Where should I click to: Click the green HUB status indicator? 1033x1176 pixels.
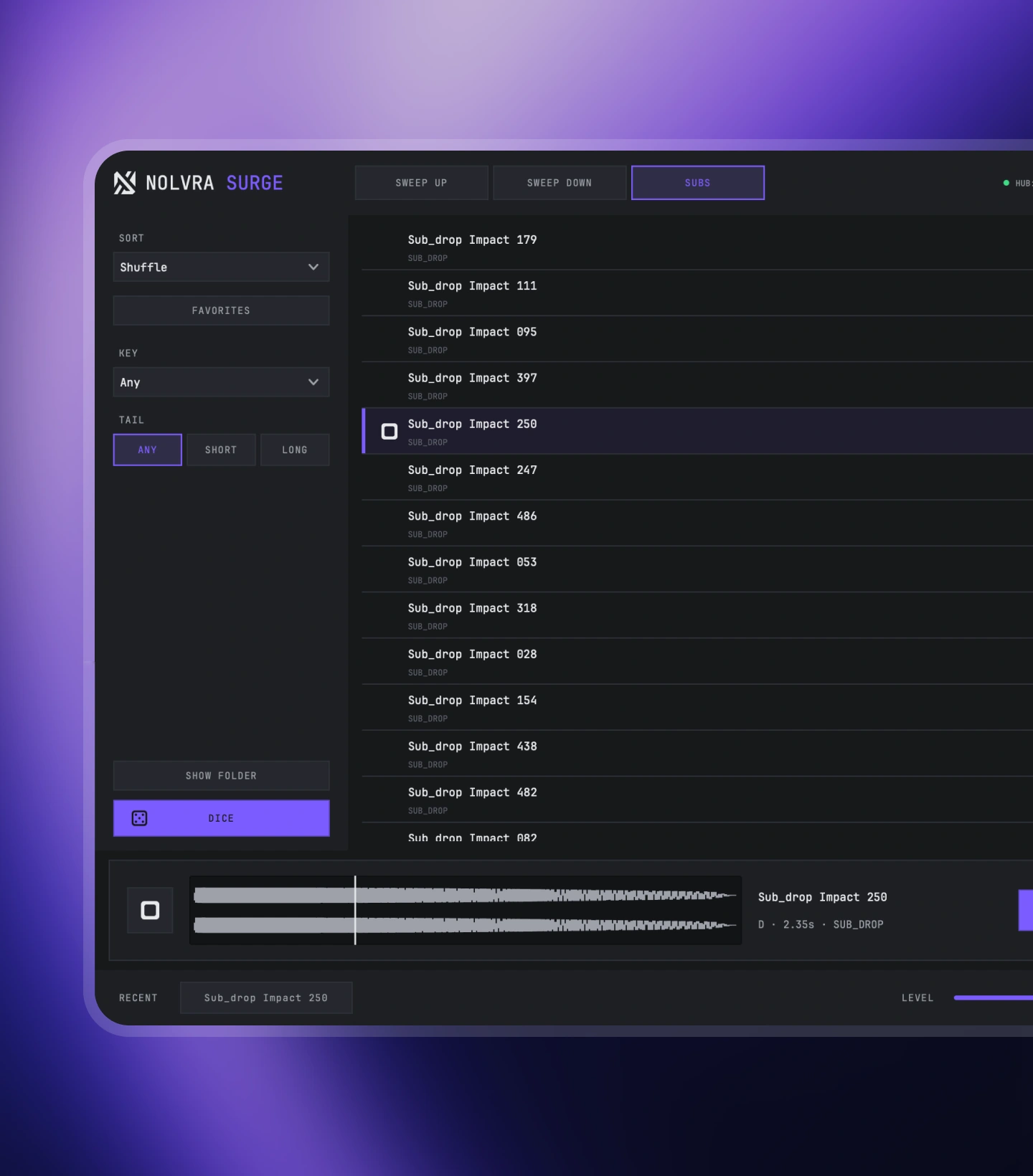1006,183
